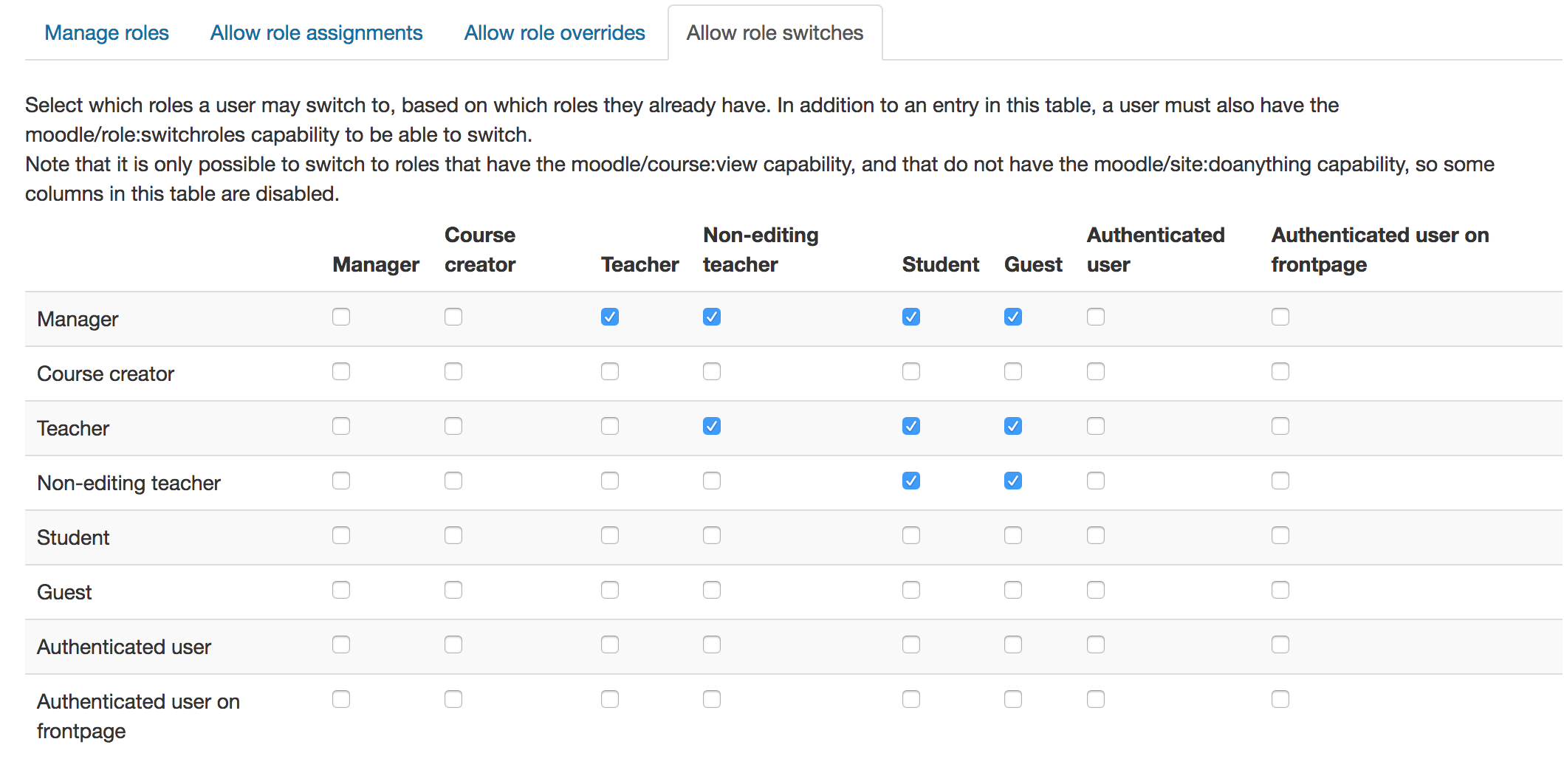Image resolution: width=1564 pixels, height=784 pixels.
Task: Check Guest row Manager column checkbox
Action: pos(341,591)
